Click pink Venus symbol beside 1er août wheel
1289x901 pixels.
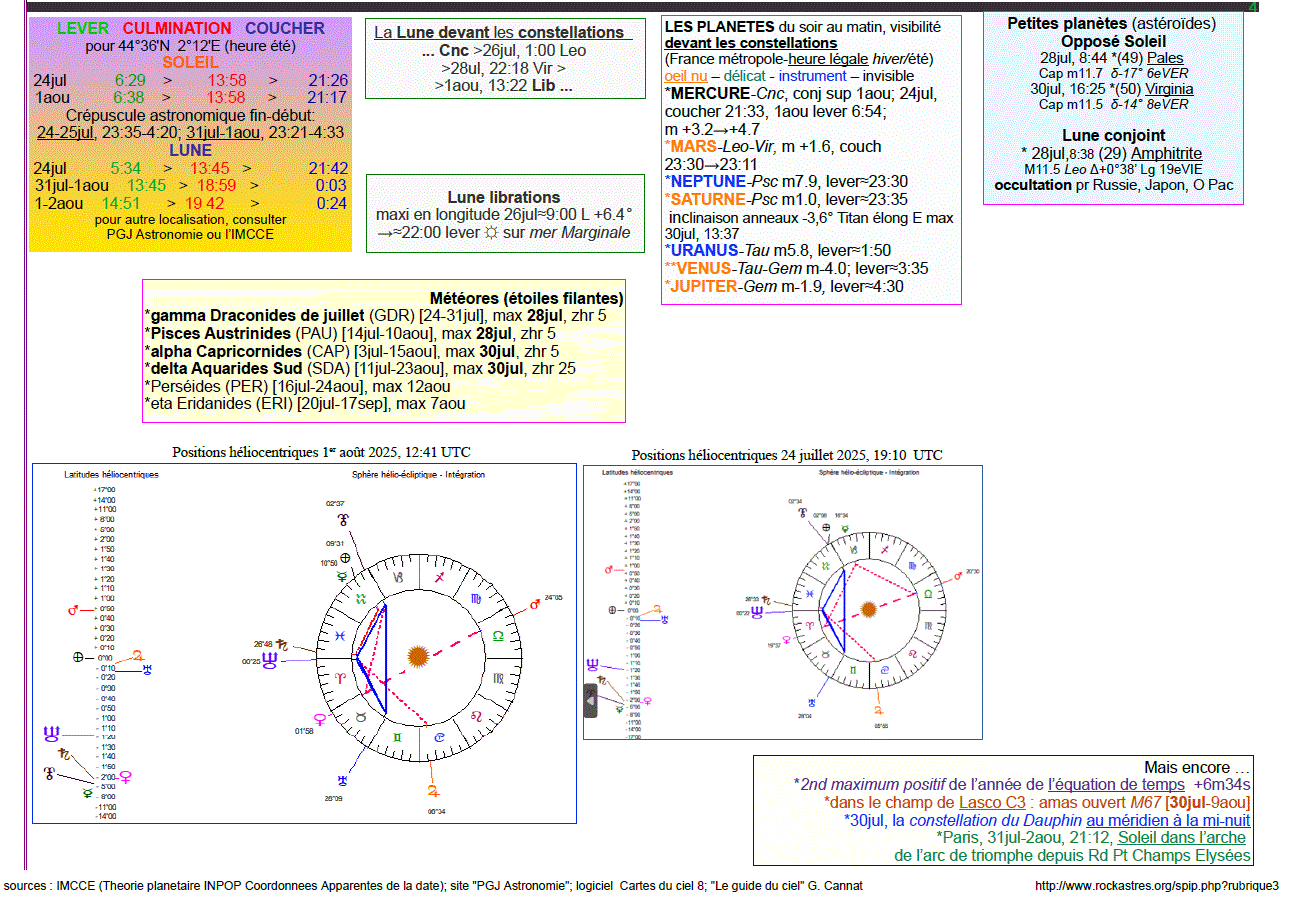319,718
